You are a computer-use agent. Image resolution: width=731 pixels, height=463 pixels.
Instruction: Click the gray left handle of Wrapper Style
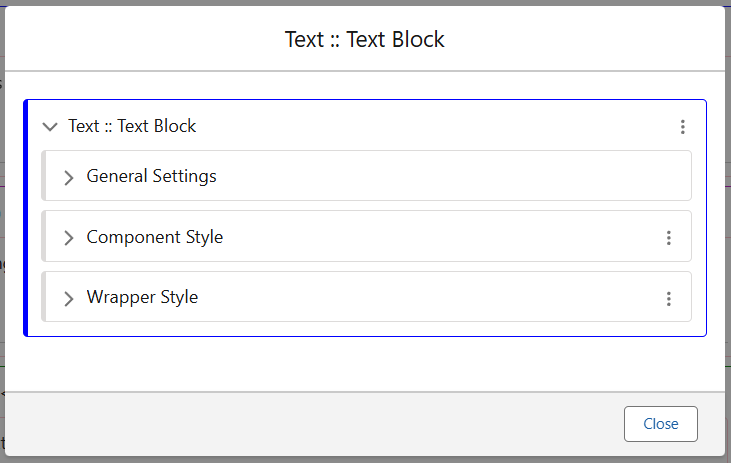(44, 297)
